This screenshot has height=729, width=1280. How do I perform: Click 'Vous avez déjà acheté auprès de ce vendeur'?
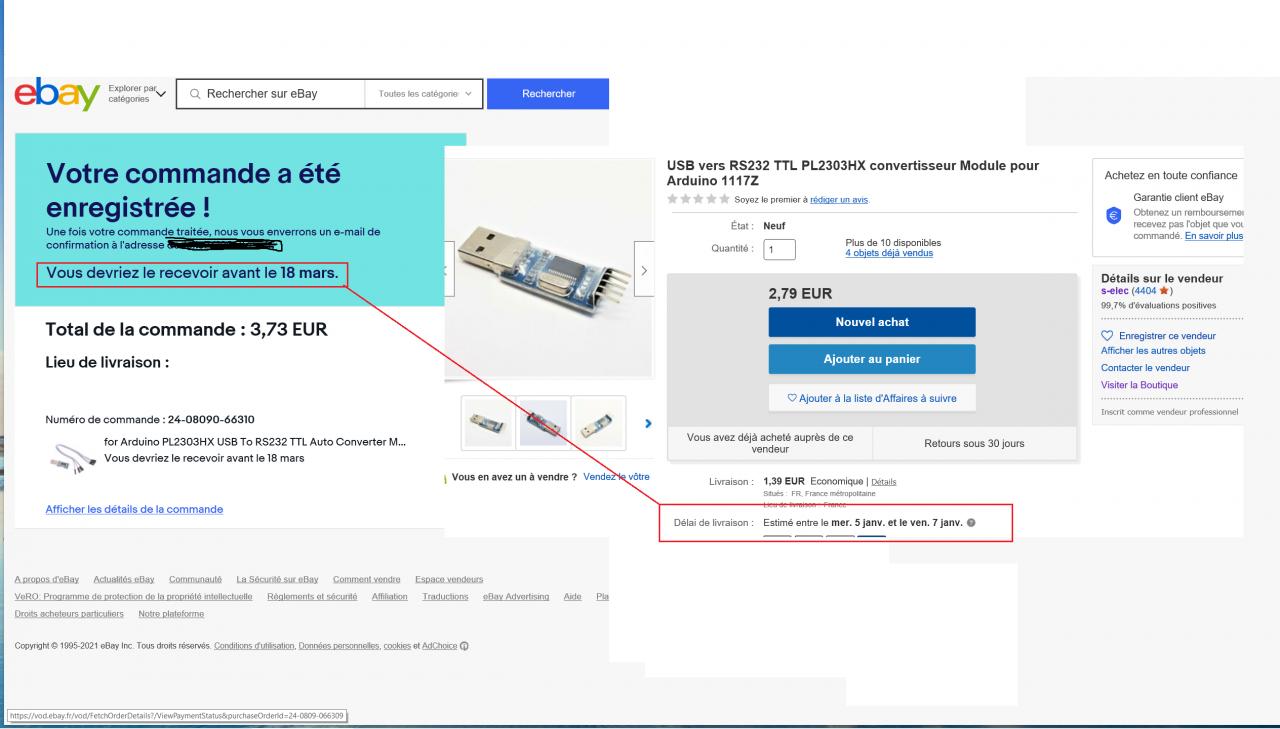[x=770, y=444]
